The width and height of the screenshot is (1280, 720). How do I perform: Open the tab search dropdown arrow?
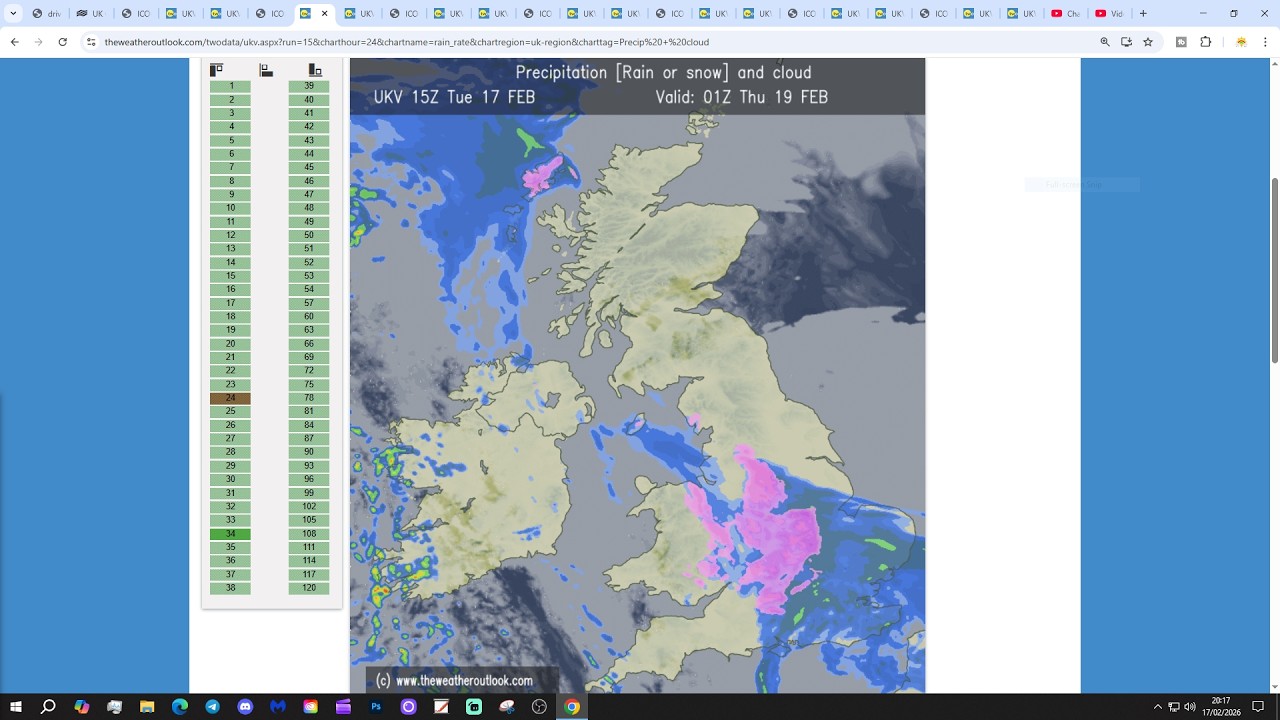13,13
